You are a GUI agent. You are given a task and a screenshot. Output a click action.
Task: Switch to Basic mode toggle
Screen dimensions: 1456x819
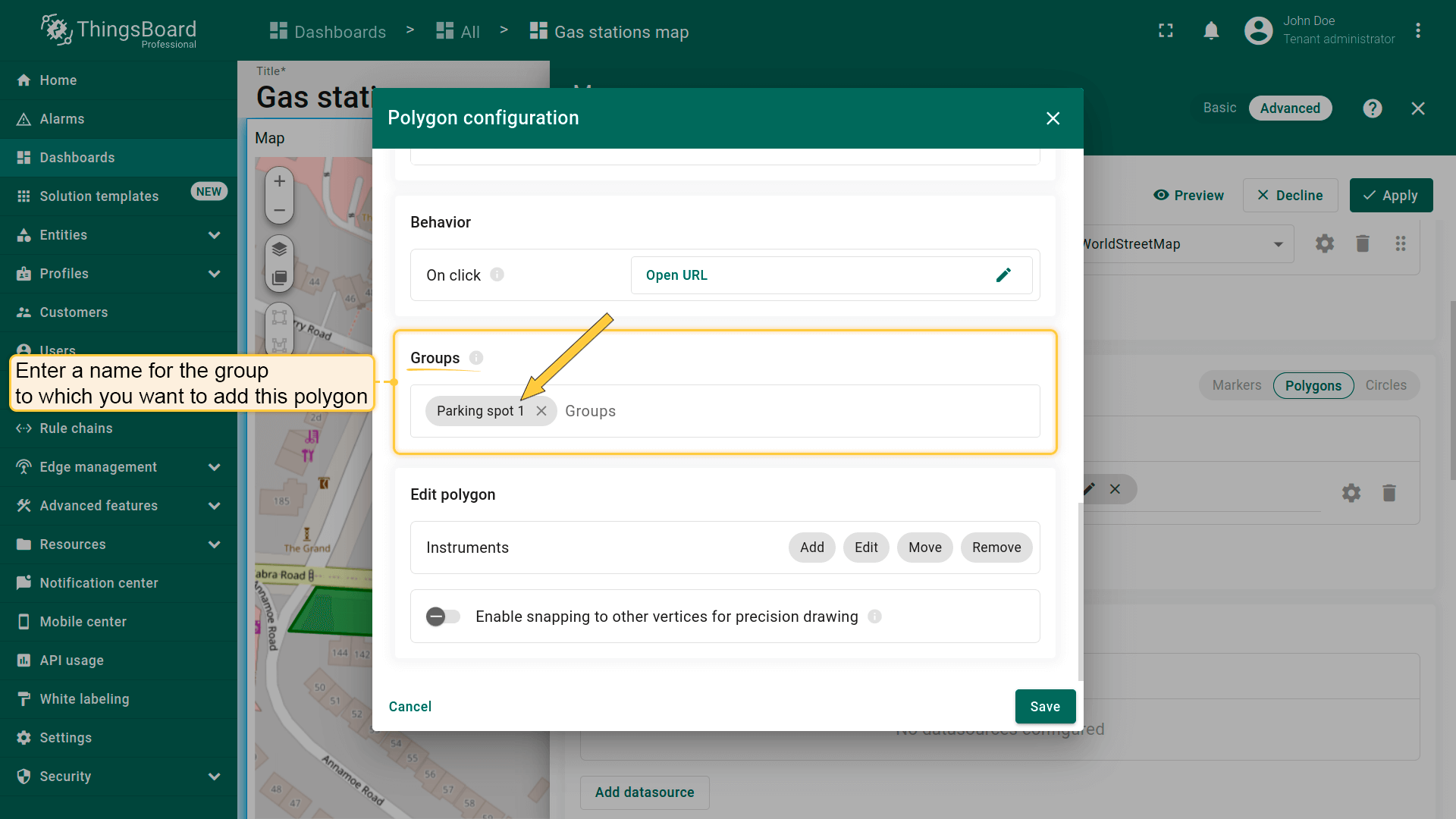(1219, 108)
